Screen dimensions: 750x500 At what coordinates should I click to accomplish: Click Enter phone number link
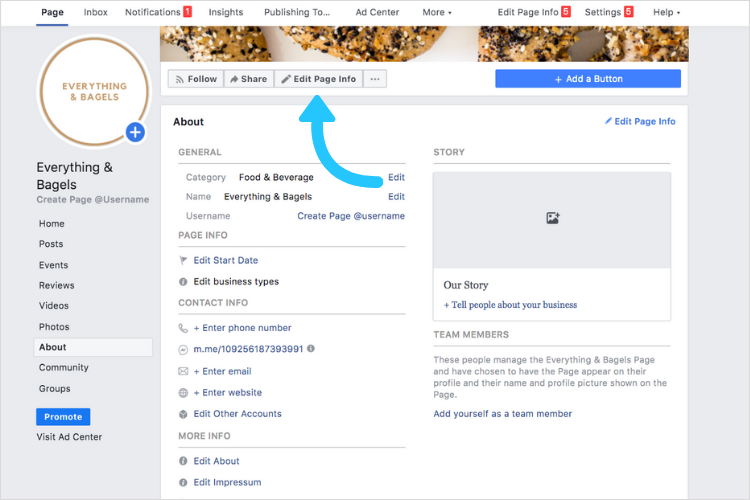[x=242, y=328]
